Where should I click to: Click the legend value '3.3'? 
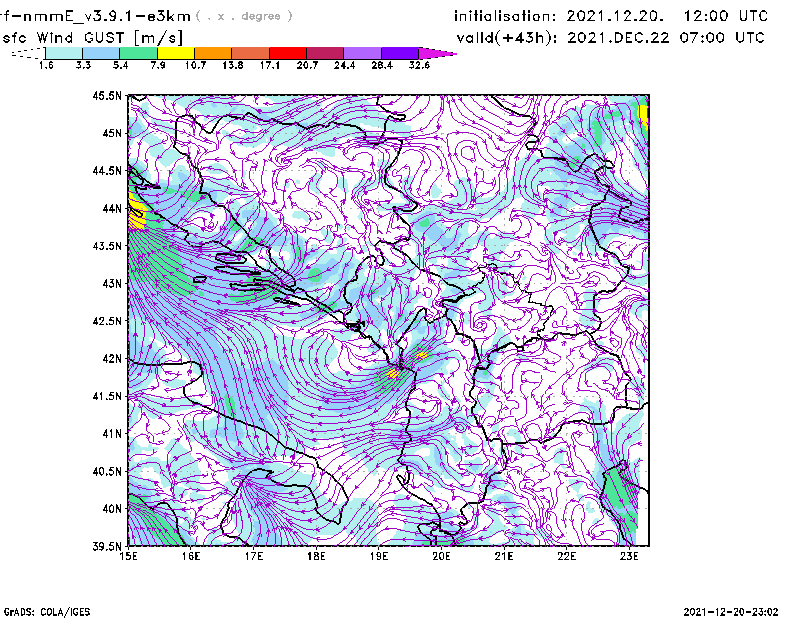coord(83,65)
